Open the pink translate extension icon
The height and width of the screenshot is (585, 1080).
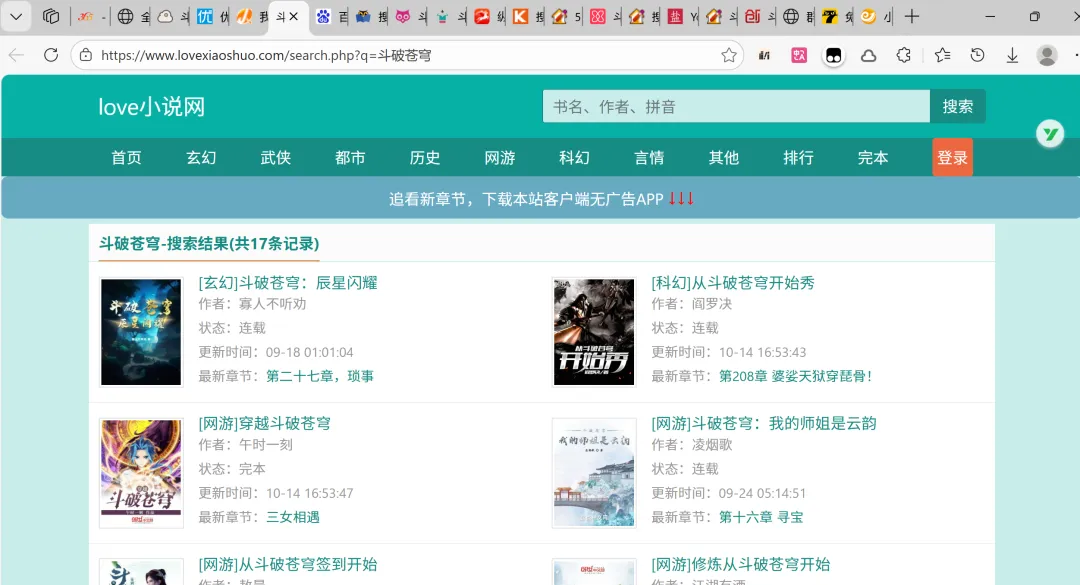coord(799,55)
